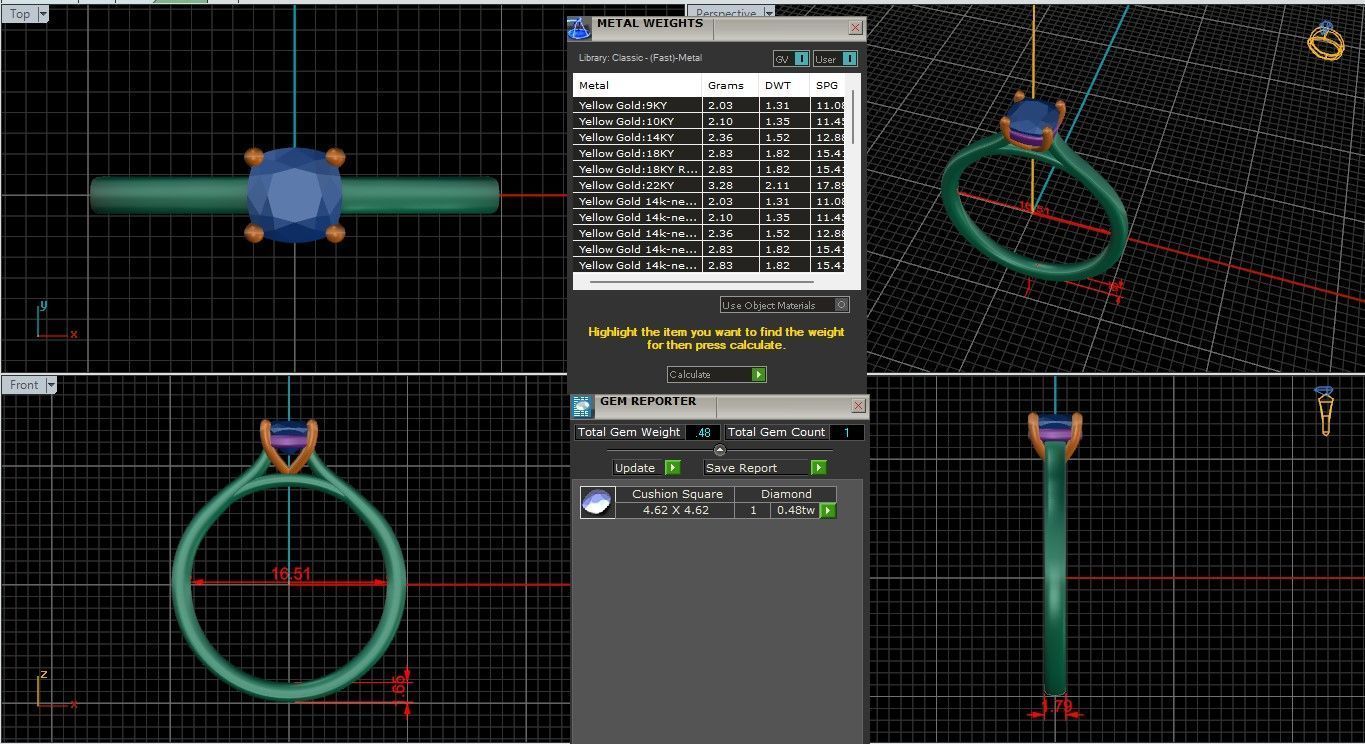1365x744 pixels.
Task: Click the Cushion Square cell
Action: (x=676, y=494)
